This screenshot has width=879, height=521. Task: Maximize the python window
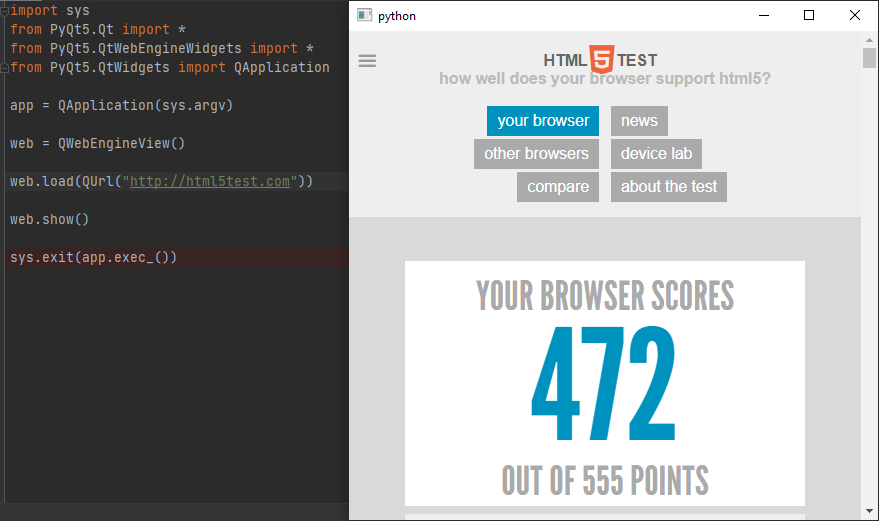click(x=809, y=15)
